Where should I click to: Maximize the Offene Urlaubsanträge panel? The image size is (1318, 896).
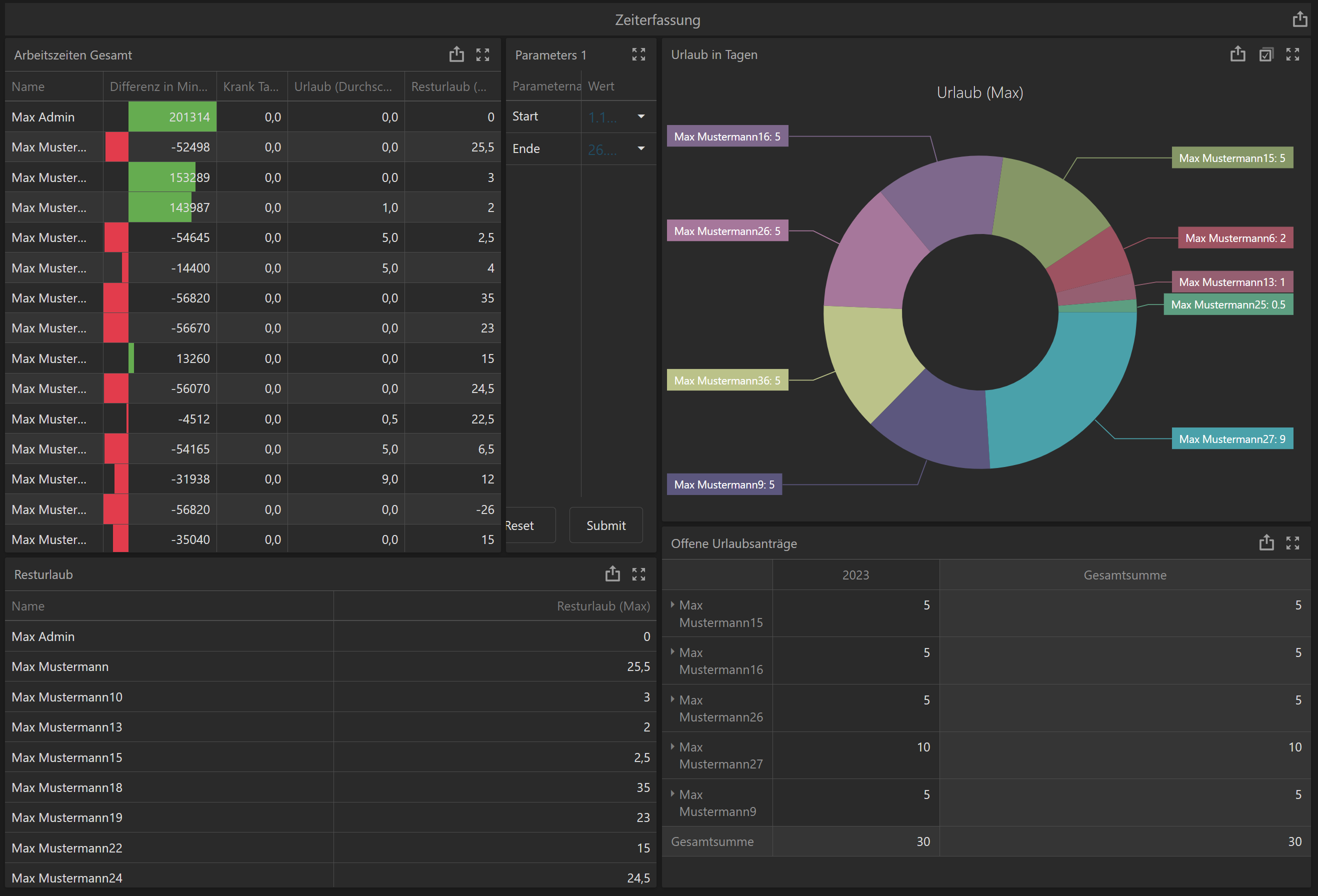pos(1292,542)
